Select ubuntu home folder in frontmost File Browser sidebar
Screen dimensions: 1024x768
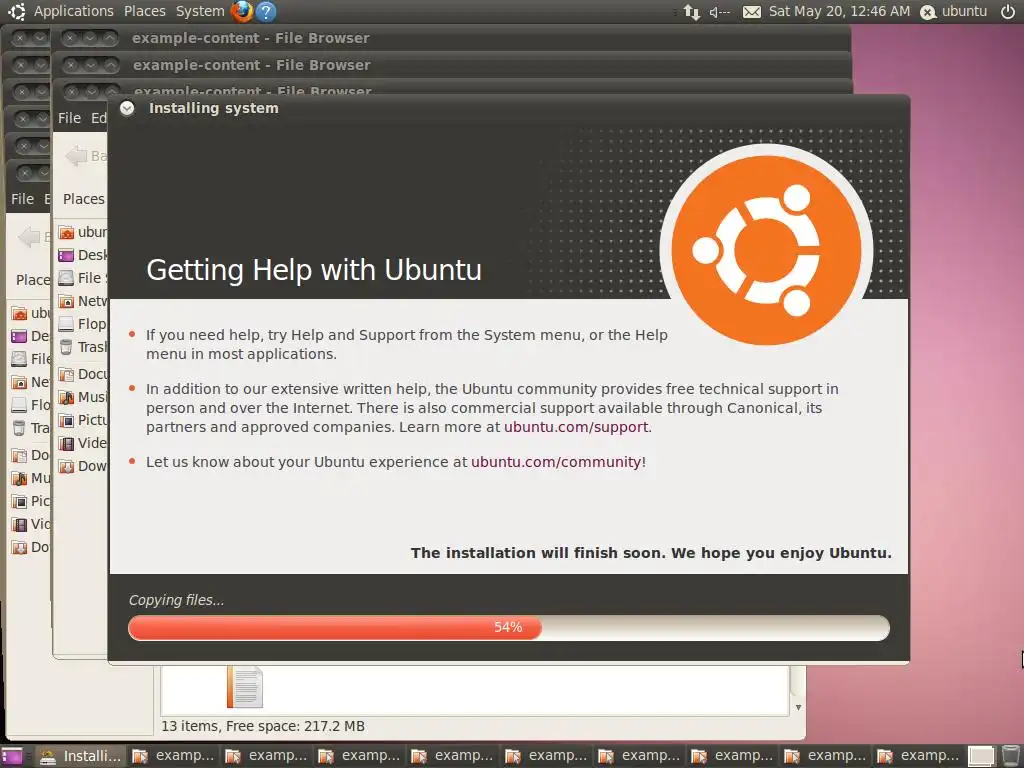point(82,232)
